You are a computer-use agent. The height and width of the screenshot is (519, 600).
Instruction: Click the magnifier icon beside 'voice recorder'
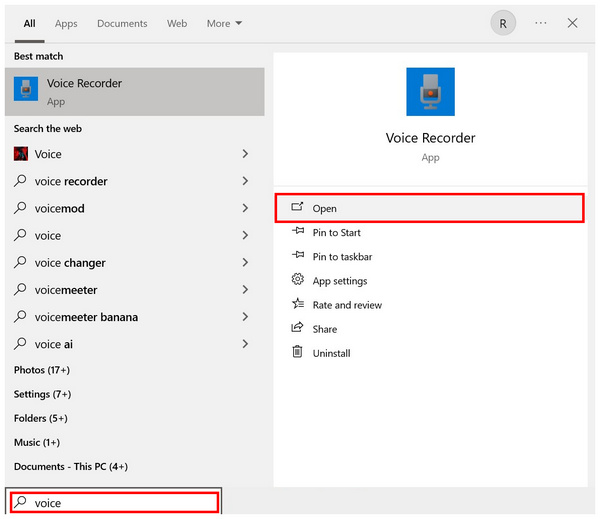click(x=20, y=181)
